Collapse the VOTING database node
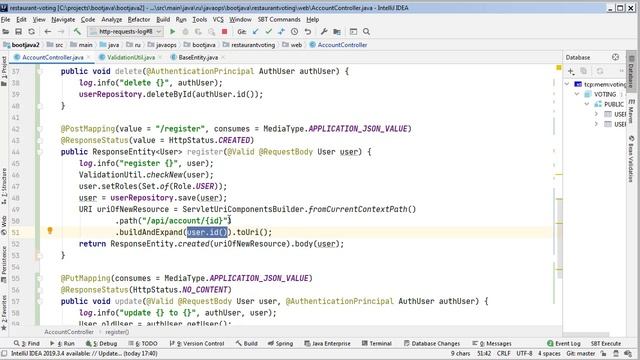Viewport: 640px width, 360px height. tap(577, 94)
